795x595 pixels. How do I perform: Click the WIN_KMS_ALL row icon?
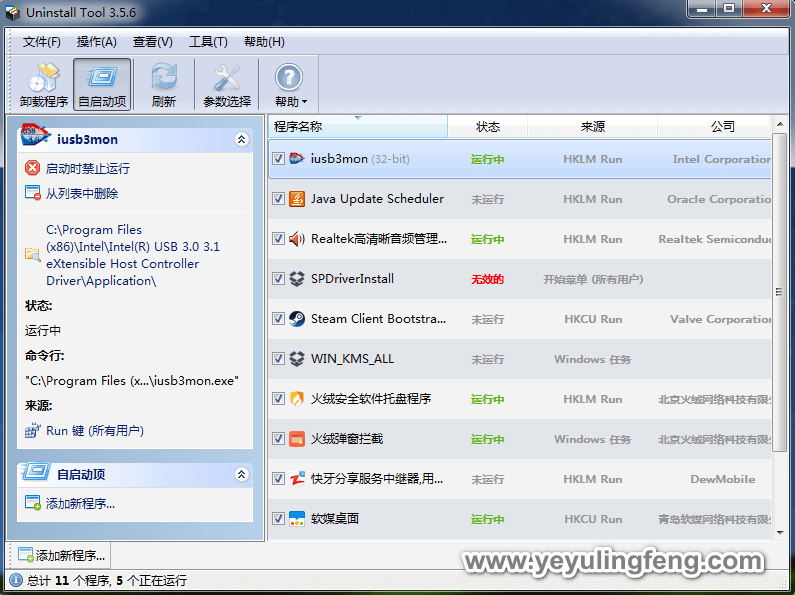(x=297, y=359)
